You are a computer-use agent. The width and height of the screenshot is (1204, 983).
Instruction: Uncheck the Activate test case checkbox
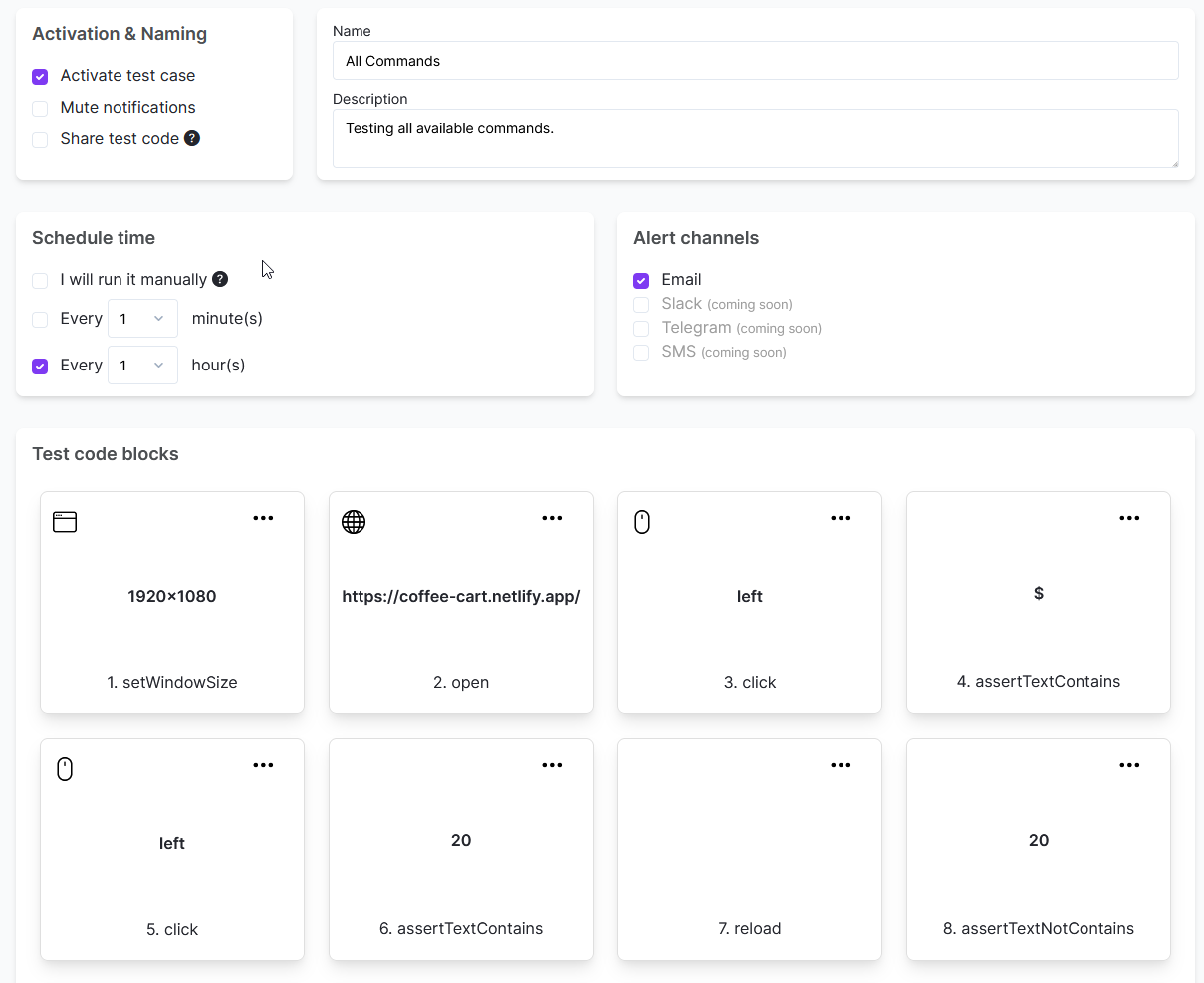39,76
